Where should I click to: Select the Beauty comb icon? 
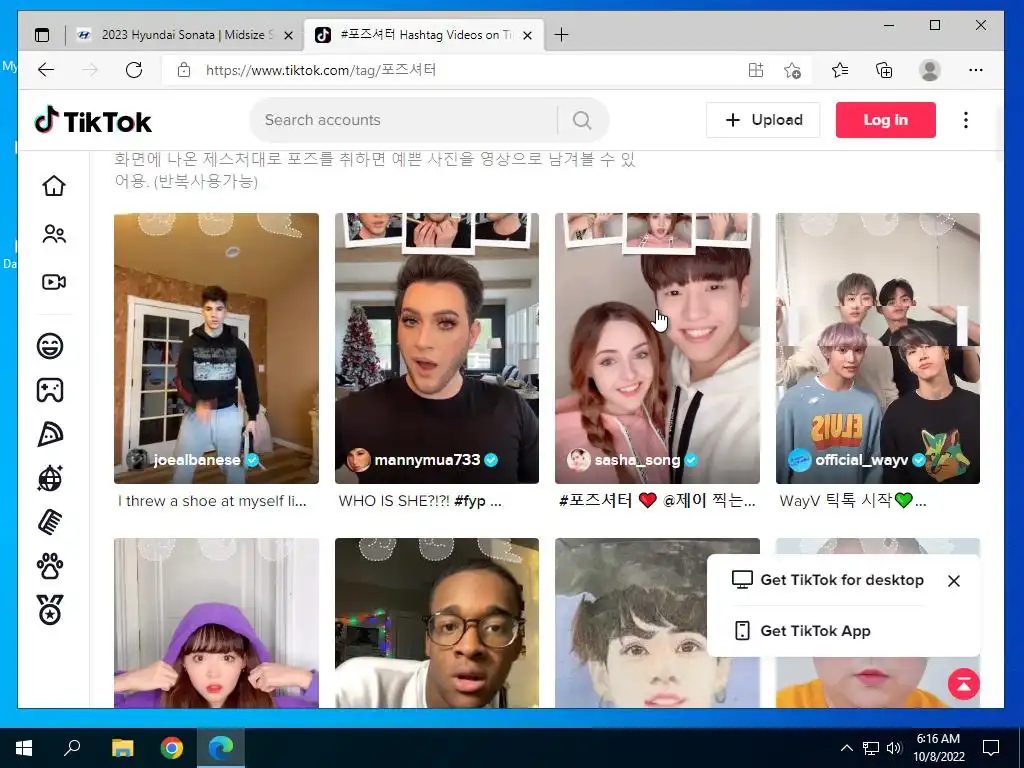pos(50,522)
